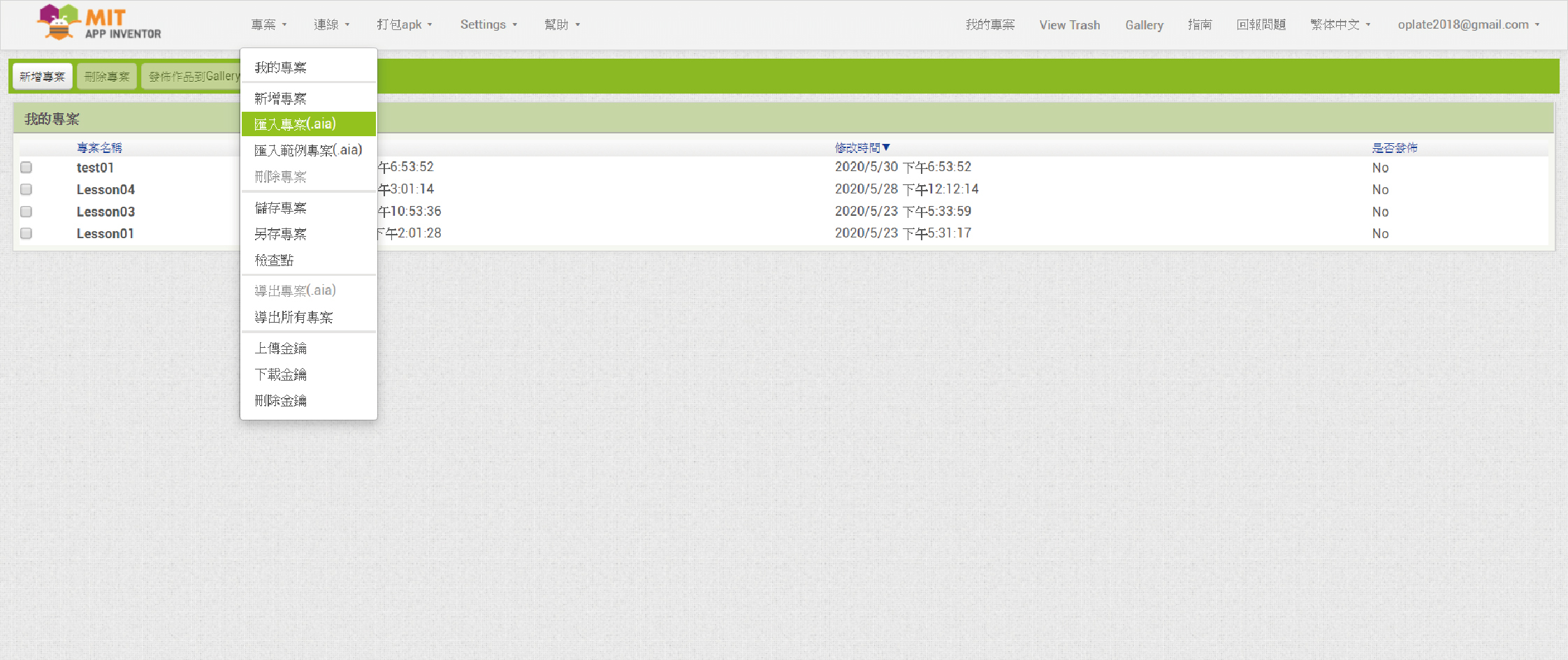
Task: Click the modified time 2020/5/30 下午6:53:52
Action: tap(903, 168)
